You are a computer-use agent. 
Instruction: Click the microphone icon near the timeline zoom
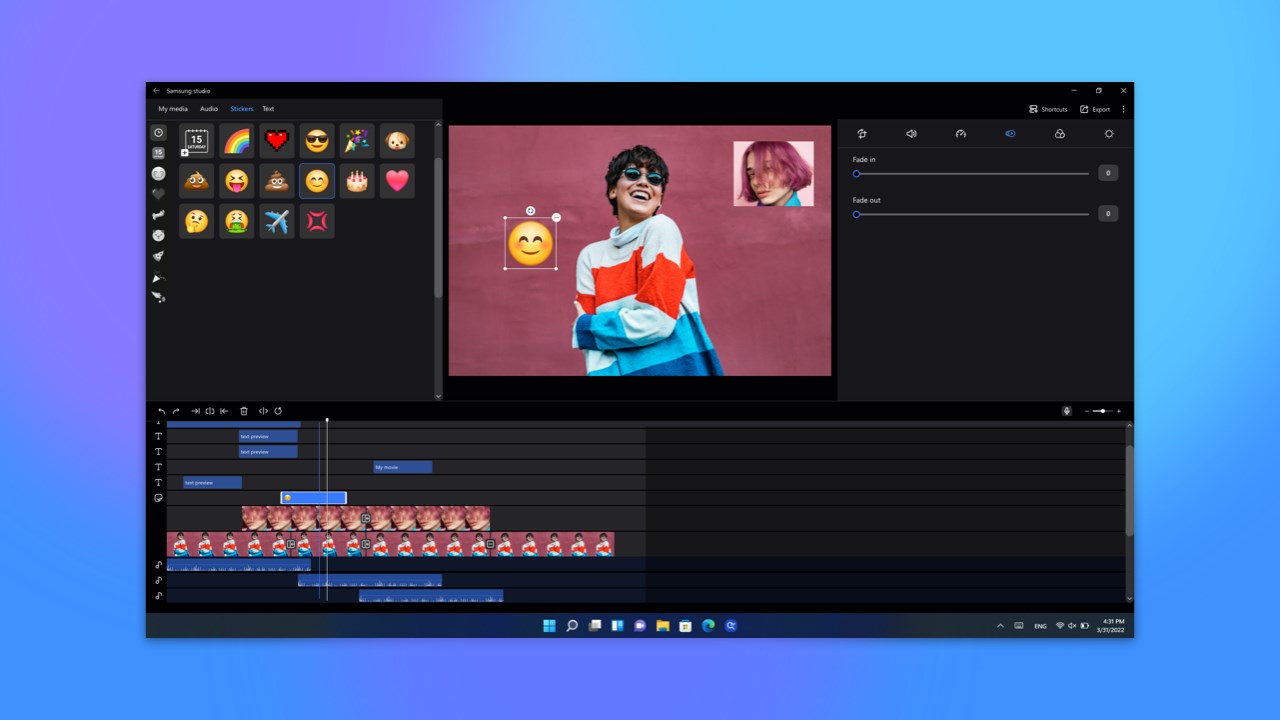[1066, 411]
